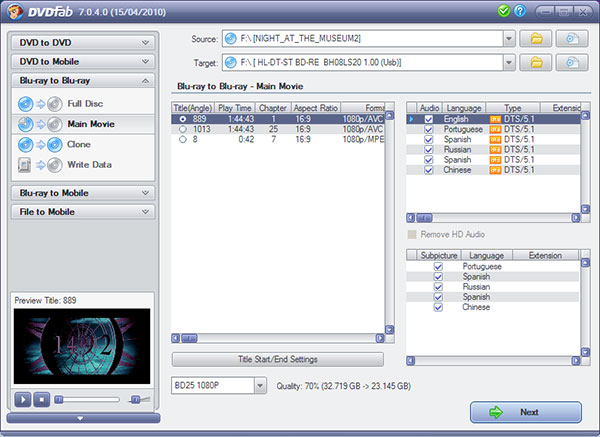Click the DTS icon on the Russian audio row

(x=495, y=150)
